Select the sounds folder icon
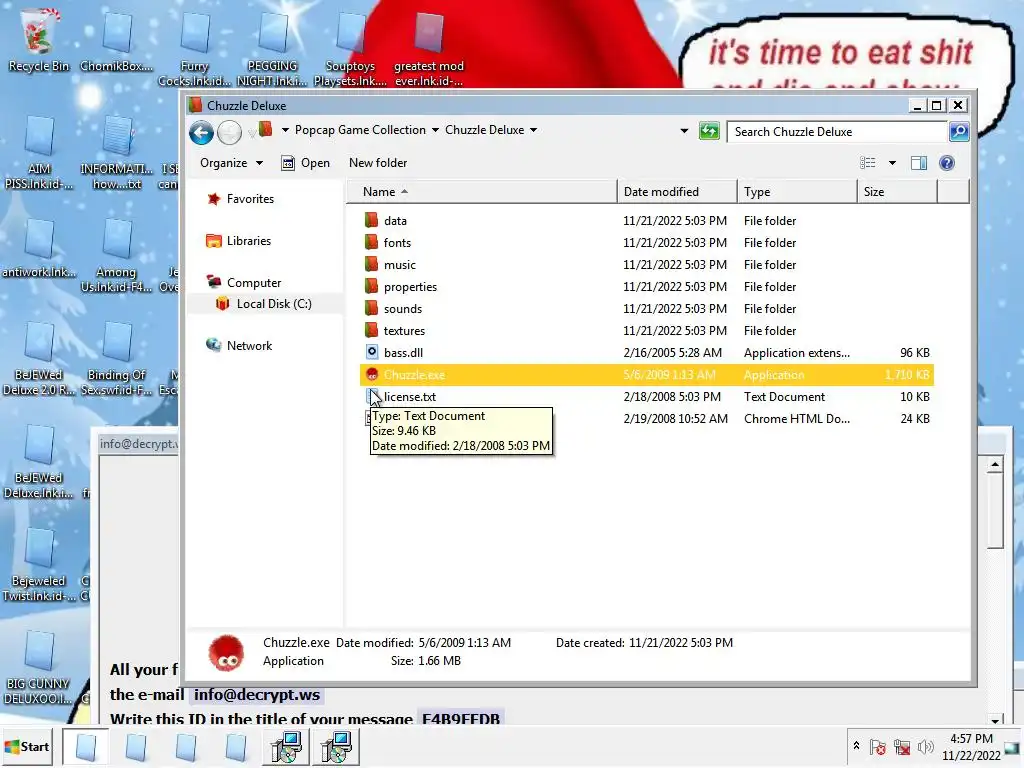The width and height of the screenshot is (1024, 768). (x=372, y=308)
